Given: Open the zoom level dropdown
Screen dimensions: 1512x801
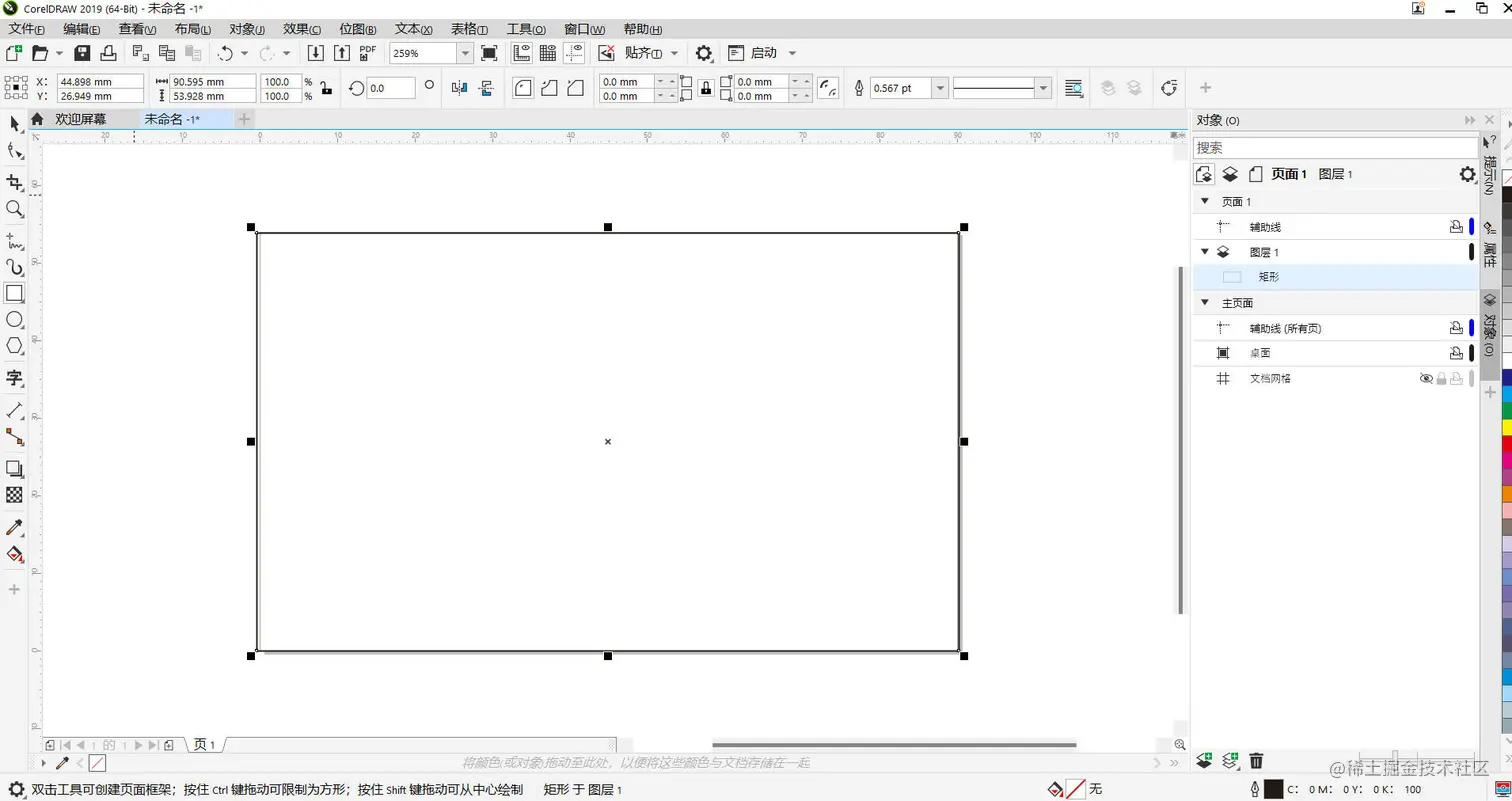Looking at the screenshot, I should click(465, 53).
